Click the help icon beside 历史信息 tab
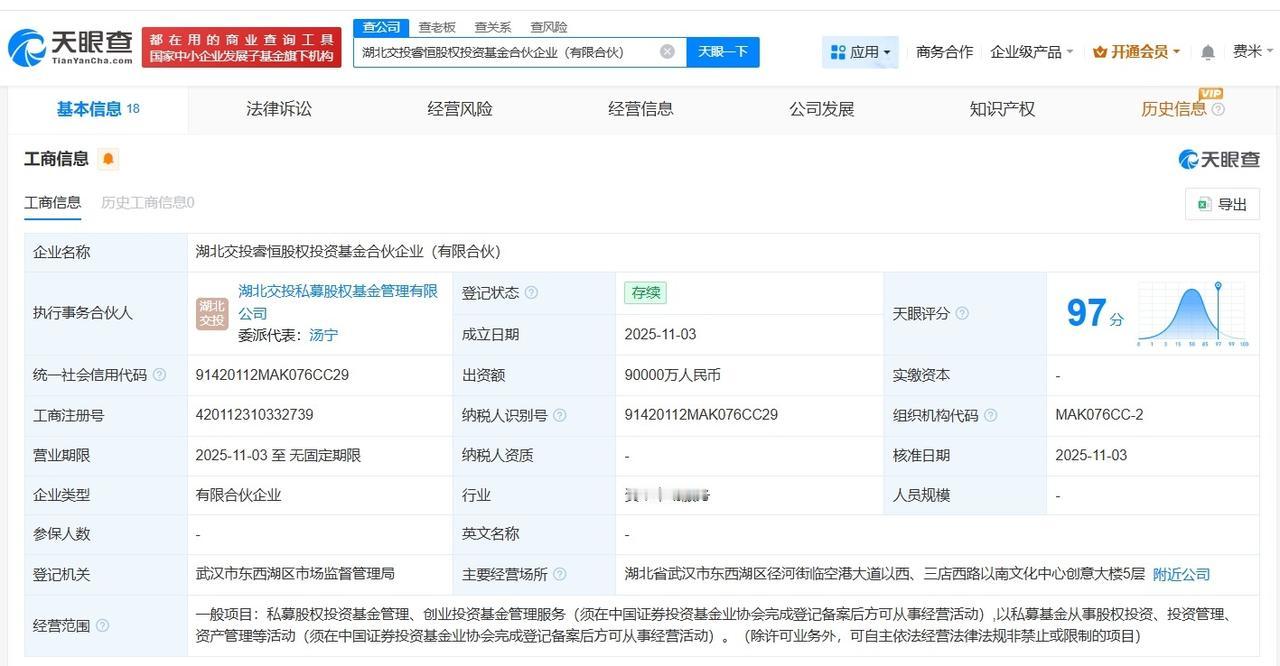This screenshot has width=1280, height=666. pos(1217,110)
